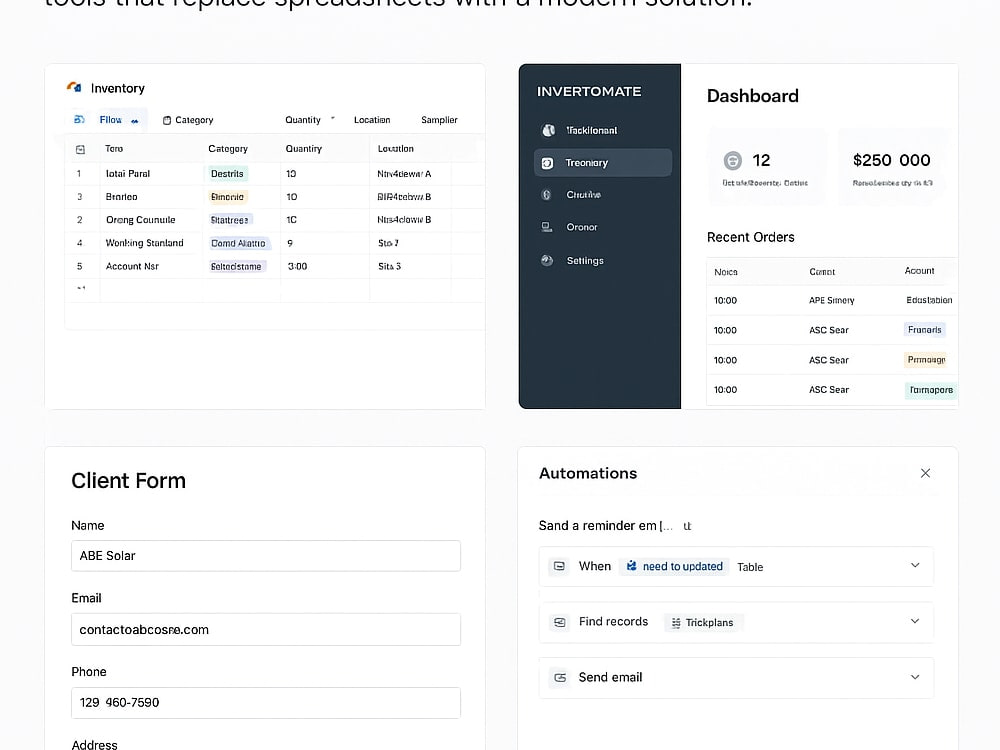Expand the Send email step

915,677
